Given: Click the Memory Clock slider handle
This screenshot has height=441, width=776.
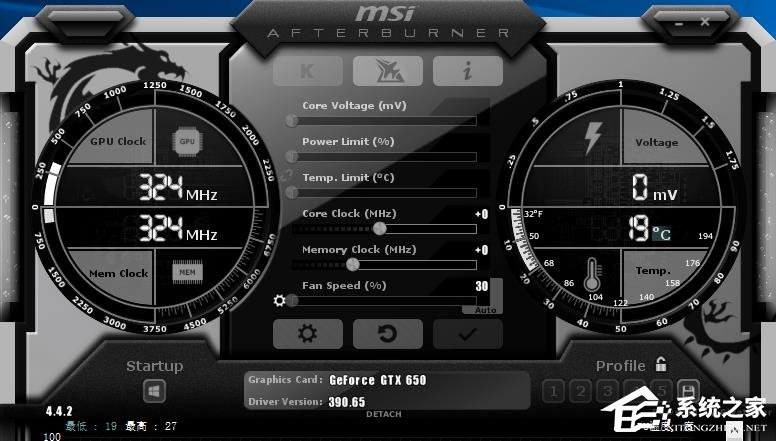Looking at the screenshot, I should coord(352,265).
